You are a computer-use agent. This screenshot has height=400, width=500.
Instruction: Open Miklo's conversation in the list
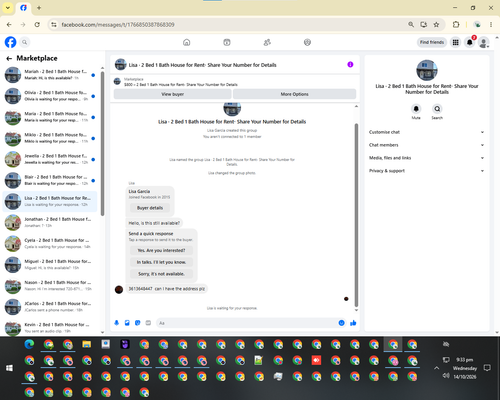(50, 138)
